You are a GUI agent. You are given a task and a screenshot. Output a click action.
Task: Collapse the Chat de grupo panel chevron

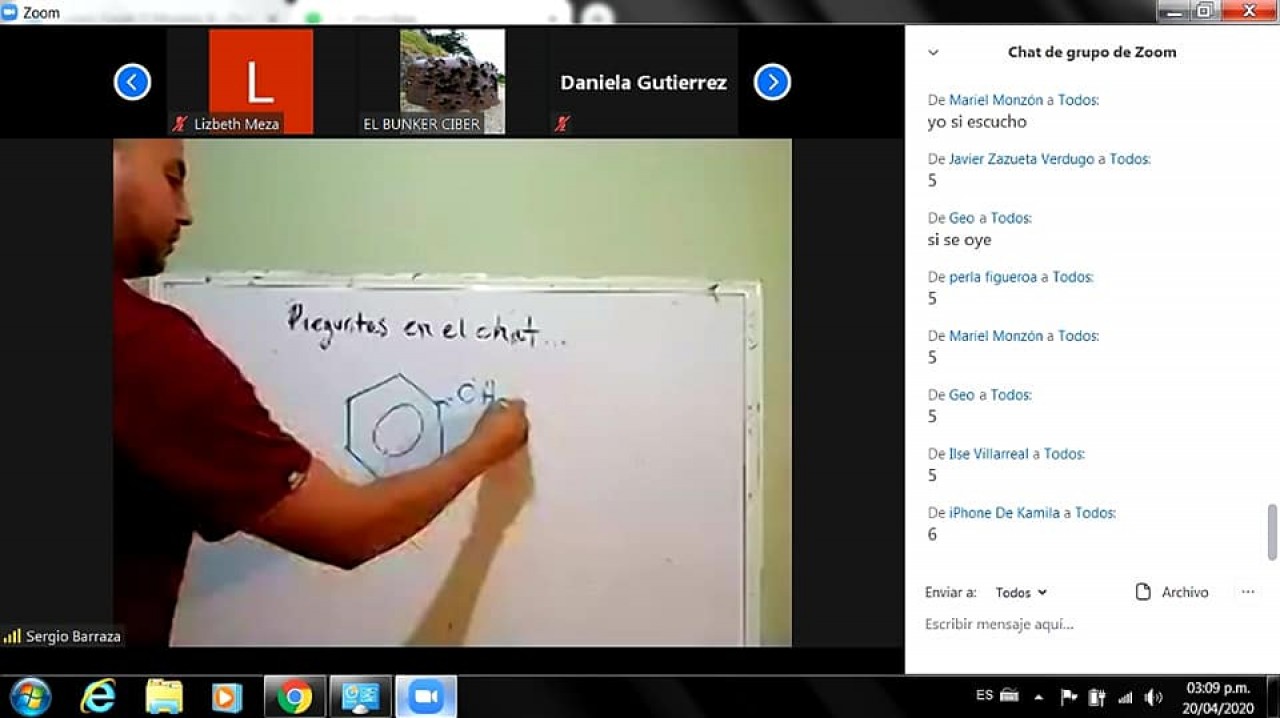[933, 53]
